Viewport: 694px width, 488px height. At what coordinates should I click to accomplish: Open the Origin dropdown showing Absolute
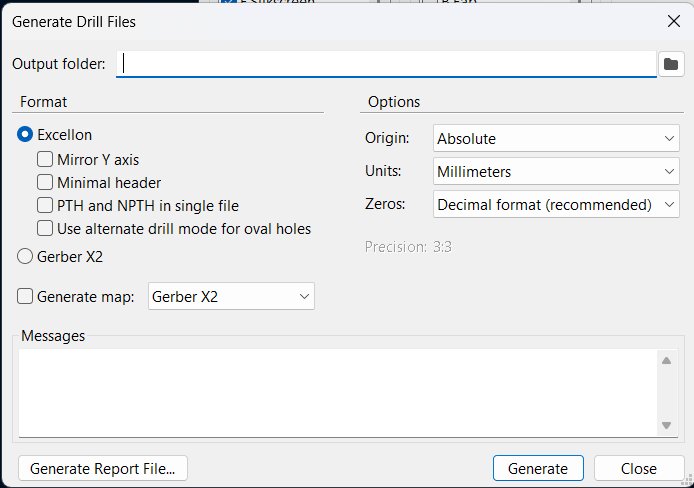click(x=556, y=138)
